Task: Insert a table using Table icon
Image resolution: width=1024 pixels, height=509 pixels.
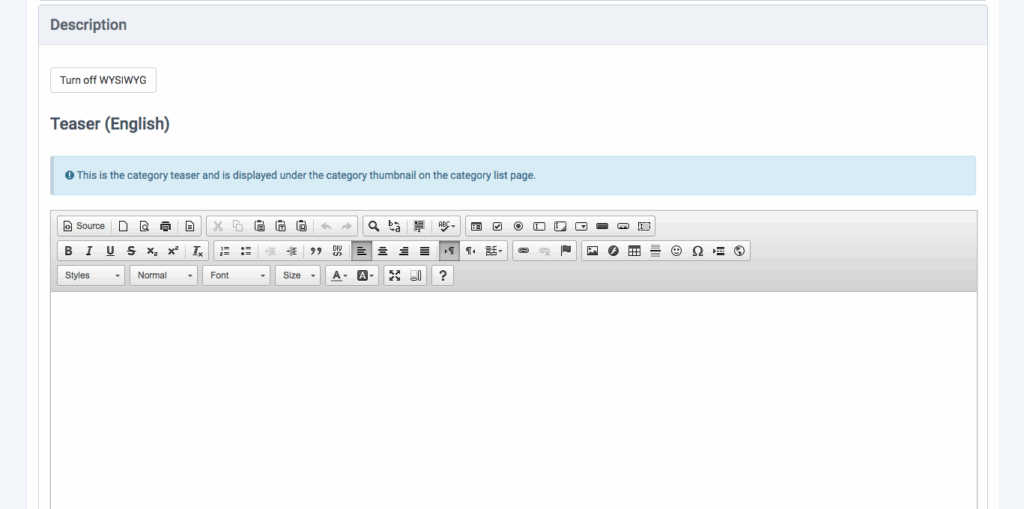Action: click(634, 251)
